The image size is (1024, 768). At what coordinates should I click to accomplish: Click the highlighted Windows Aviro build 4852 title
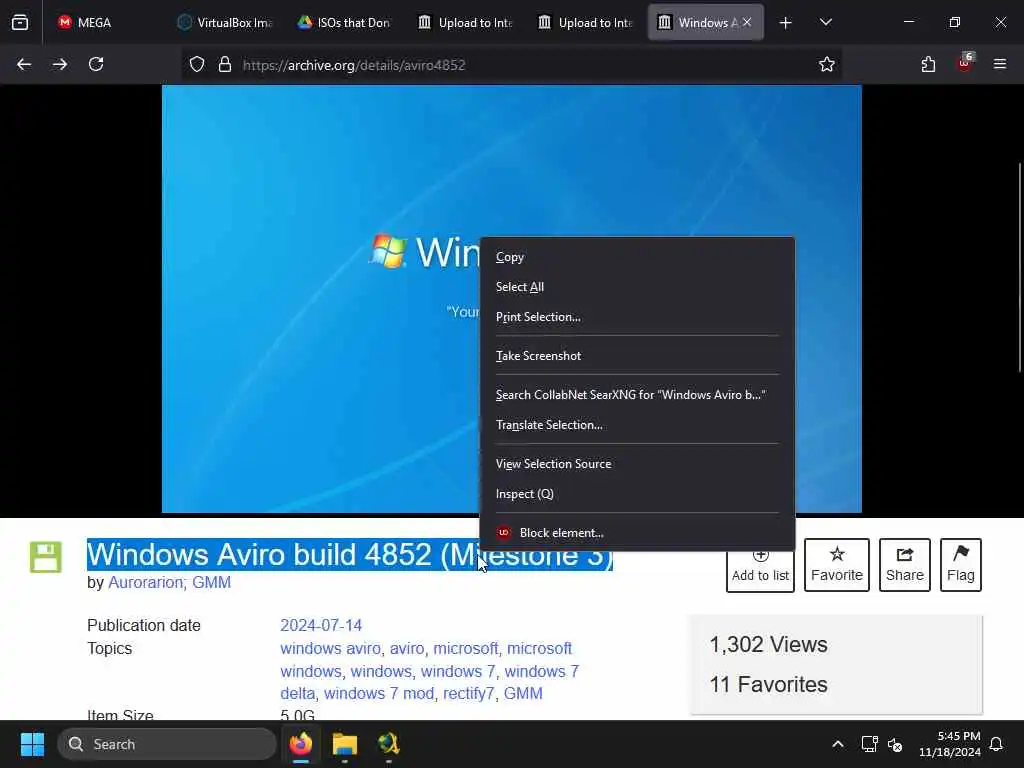[350, 554]
